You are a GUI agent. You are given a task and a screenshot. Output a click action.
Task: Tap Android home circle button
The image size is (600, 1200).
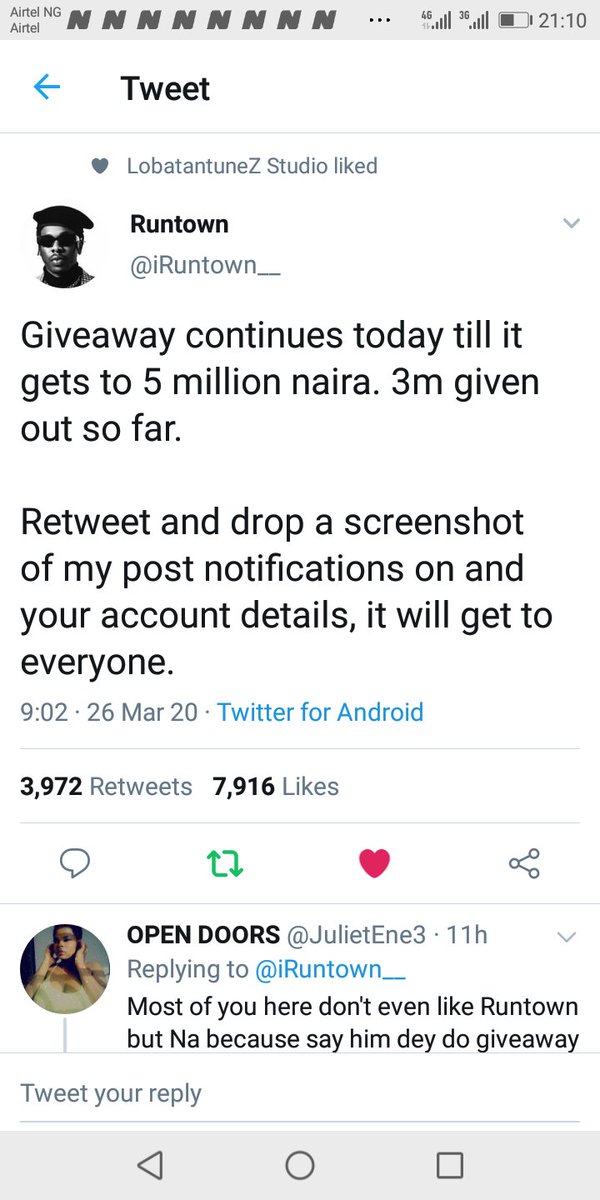click(x=300, y=1164)
